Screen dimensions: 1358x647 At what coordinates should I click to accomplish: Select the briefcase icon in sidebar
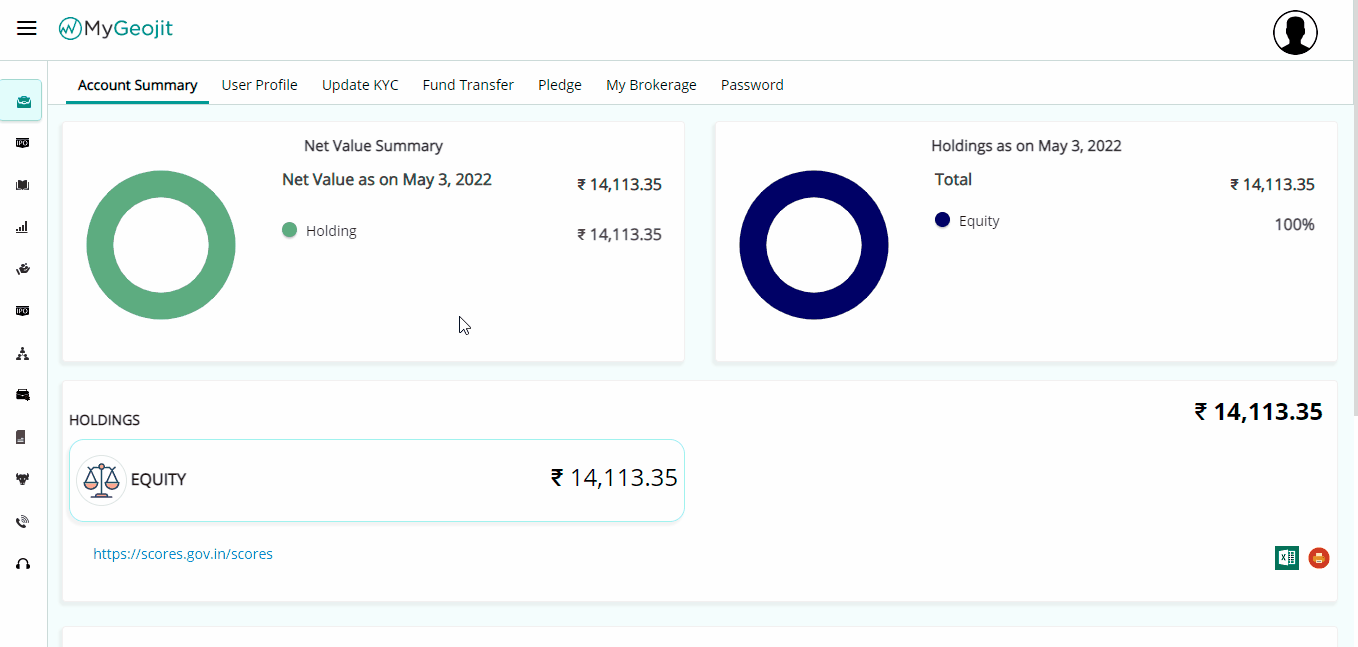tap(22, 101)
